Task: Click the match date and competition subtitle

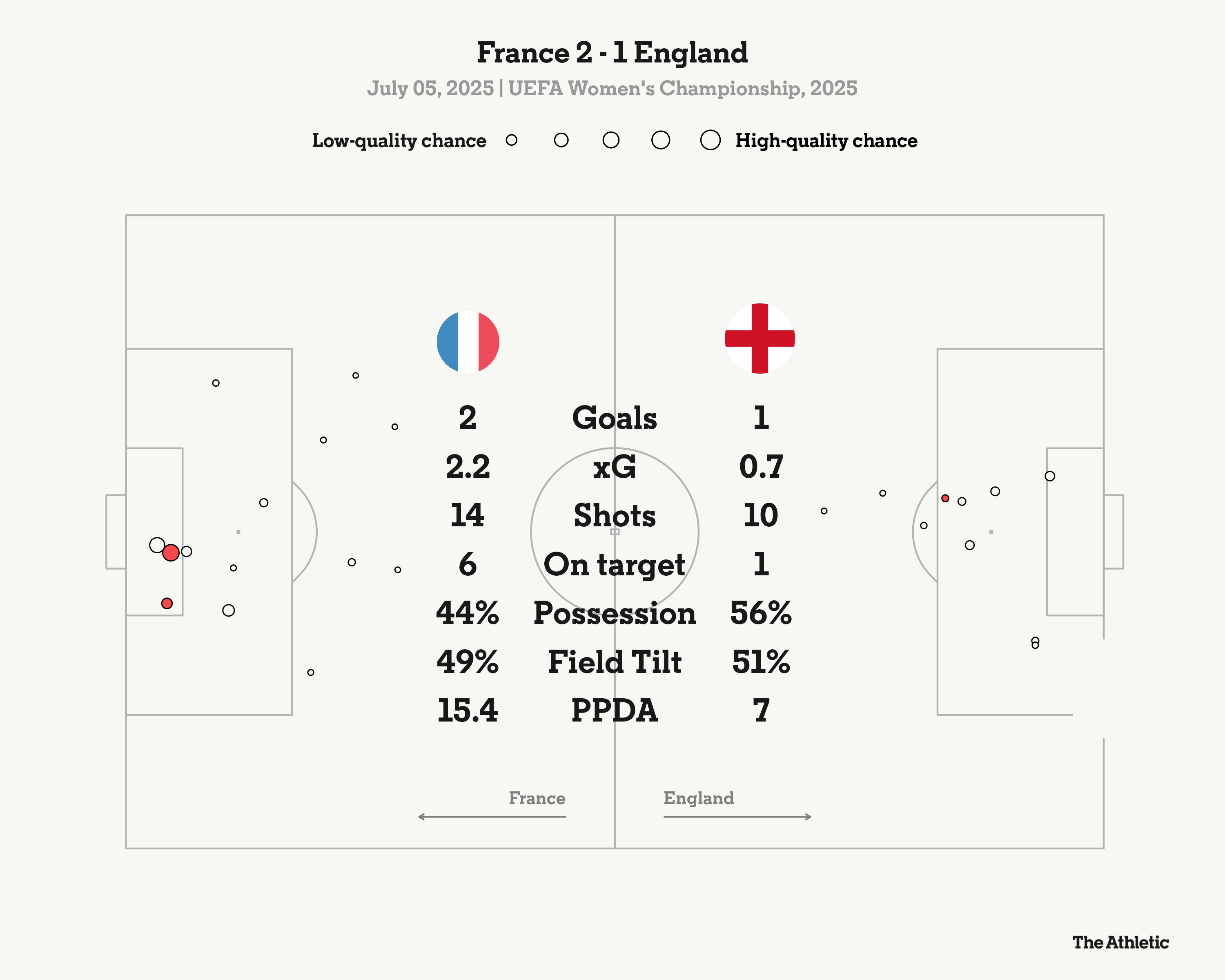Action: (612, 88)
